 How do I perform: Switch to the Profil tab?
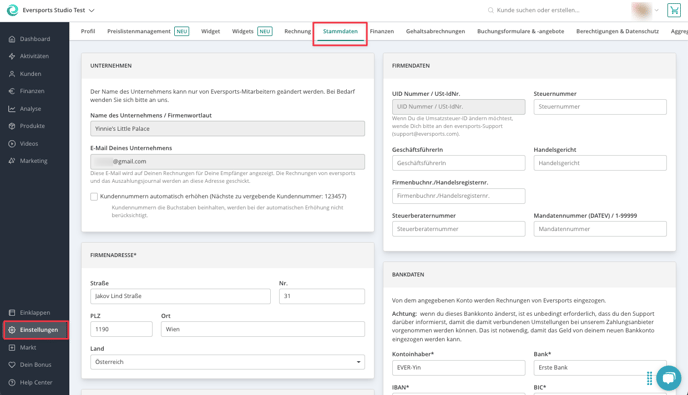coord(88,31)
